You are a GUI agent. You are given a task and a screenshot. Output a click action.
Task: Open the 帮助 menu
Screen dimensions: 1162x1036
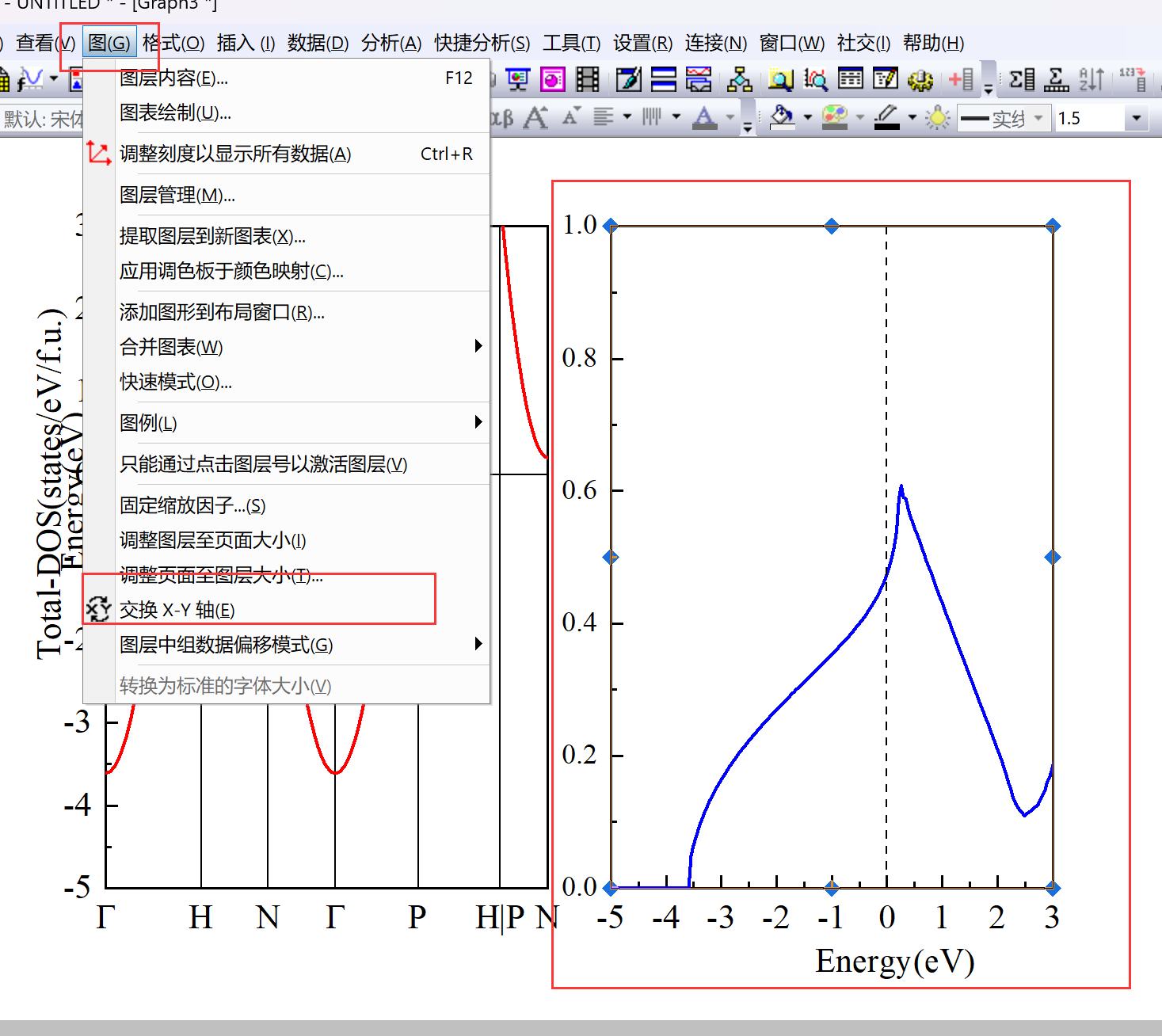pos(934,43)
